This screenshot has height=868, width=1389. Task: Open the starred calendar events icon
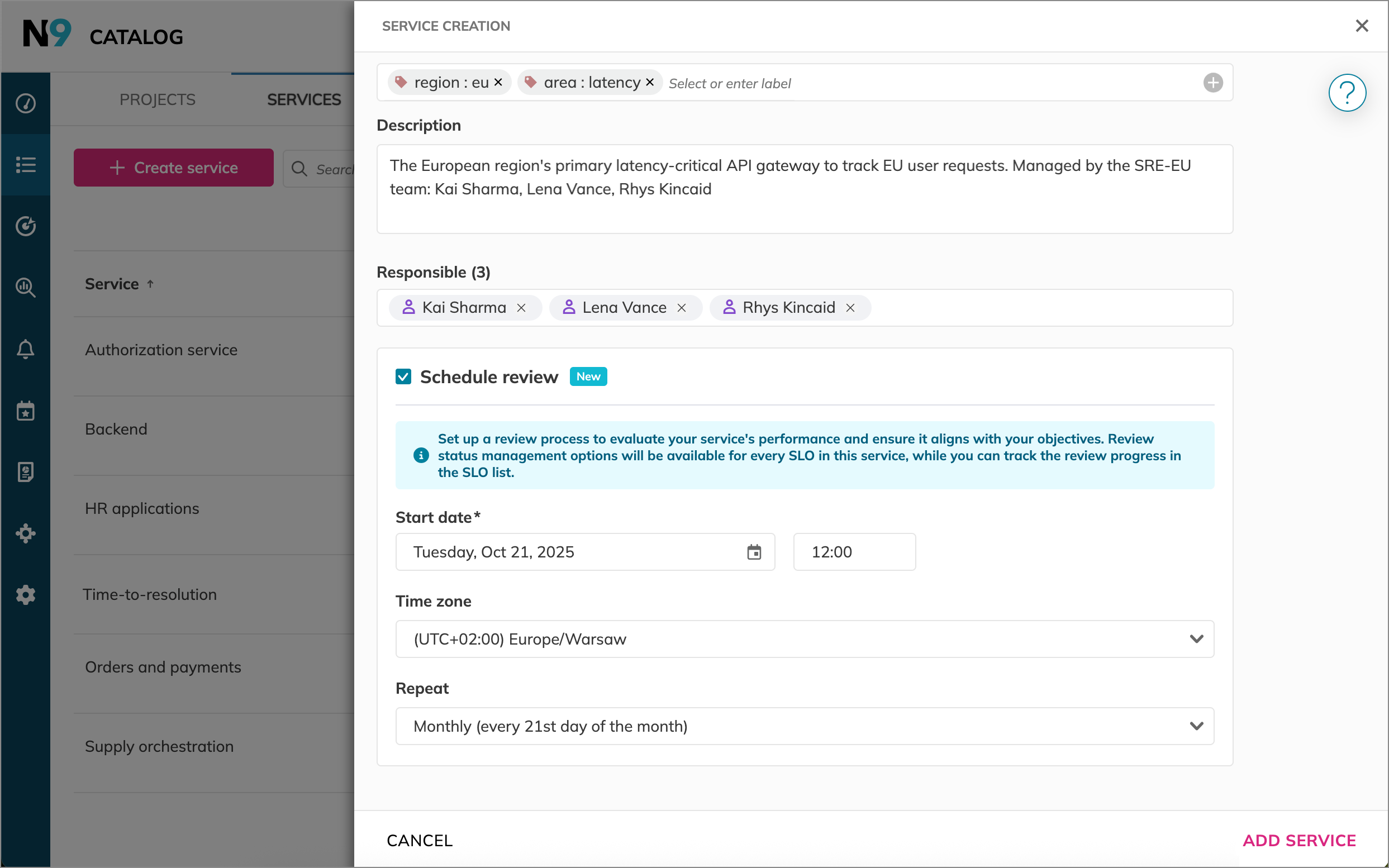coord(26,411)
